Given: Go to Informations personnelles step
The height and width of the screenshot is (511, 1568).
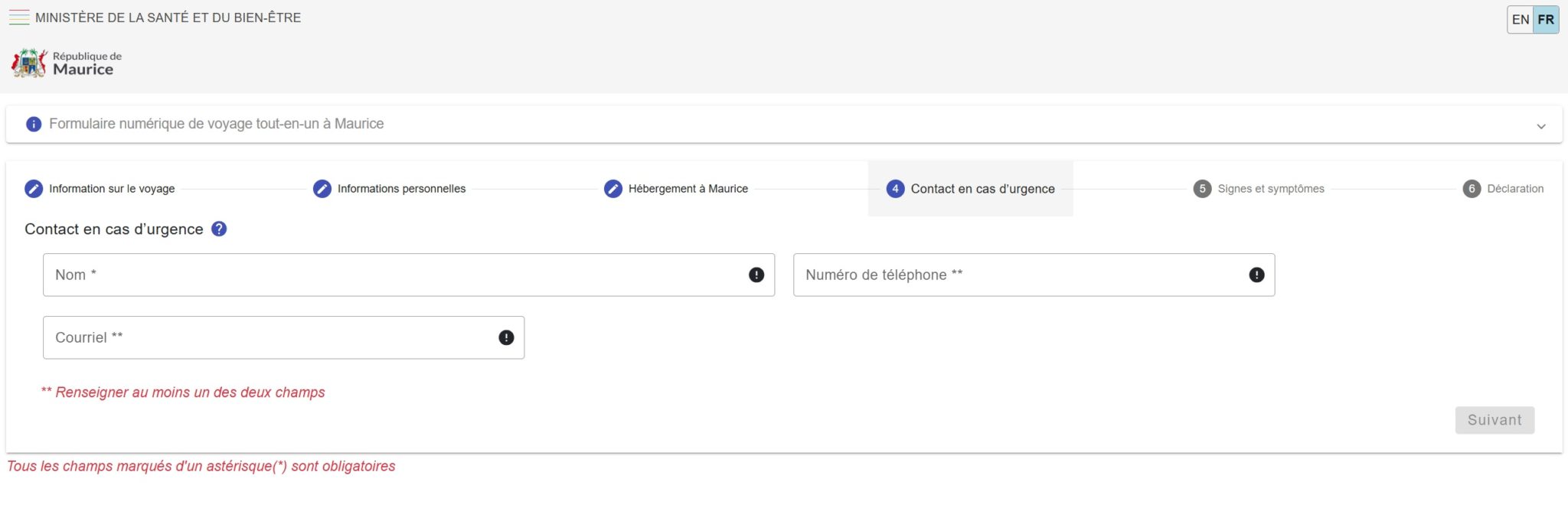Looking at the screenshot, I should (400, 188).
